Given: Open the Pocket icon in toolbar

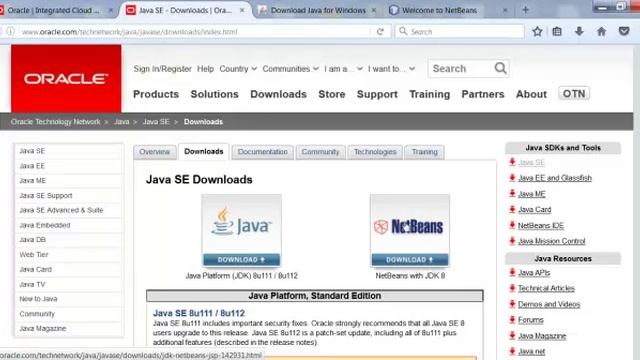Looking at the screenshot, I should coord(624,31).
